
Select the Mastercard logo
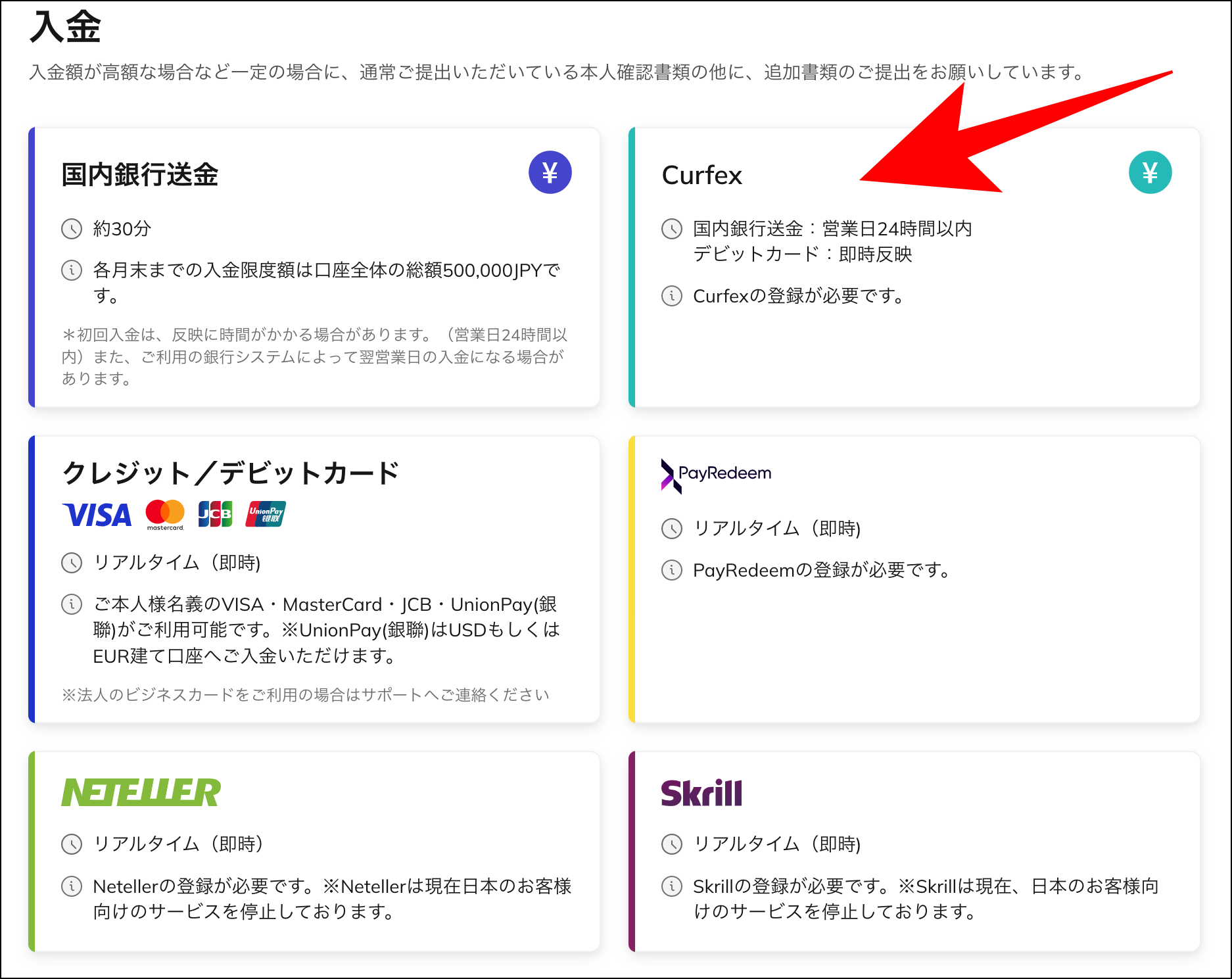164,513
